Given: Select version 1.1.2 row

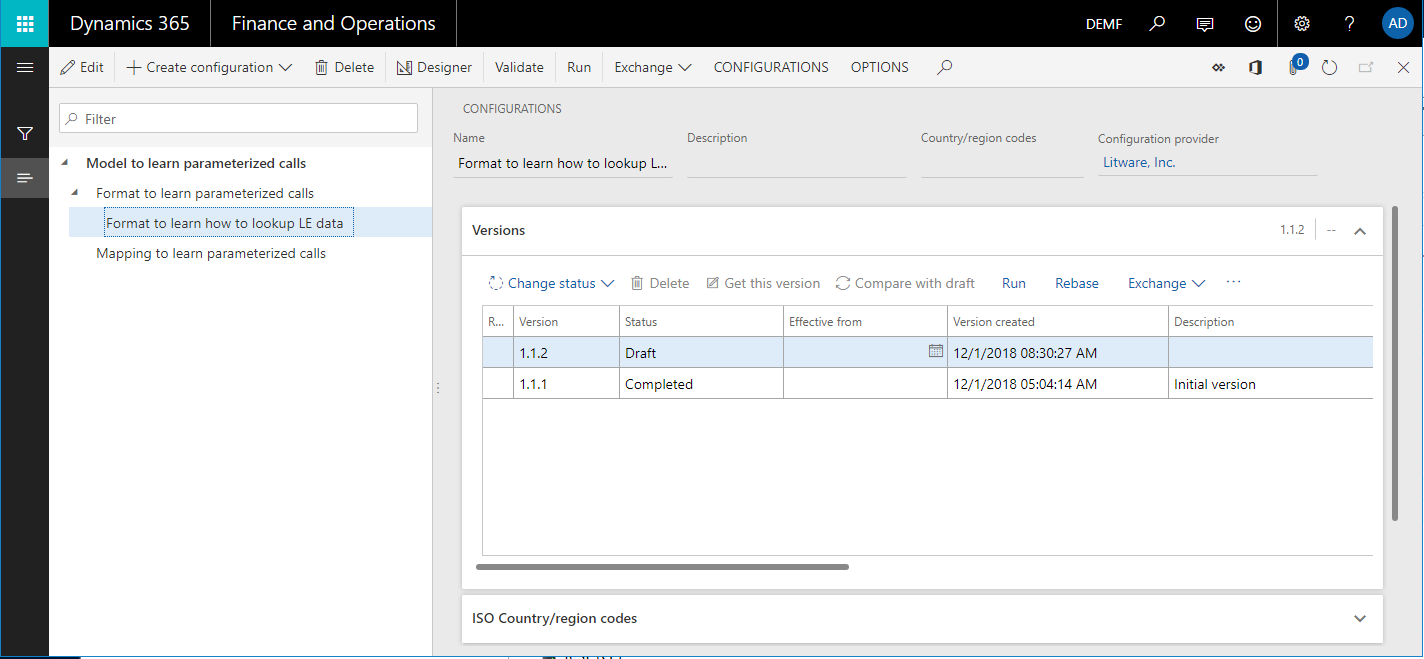Looking at the screenshot, I should click(927, 352).
